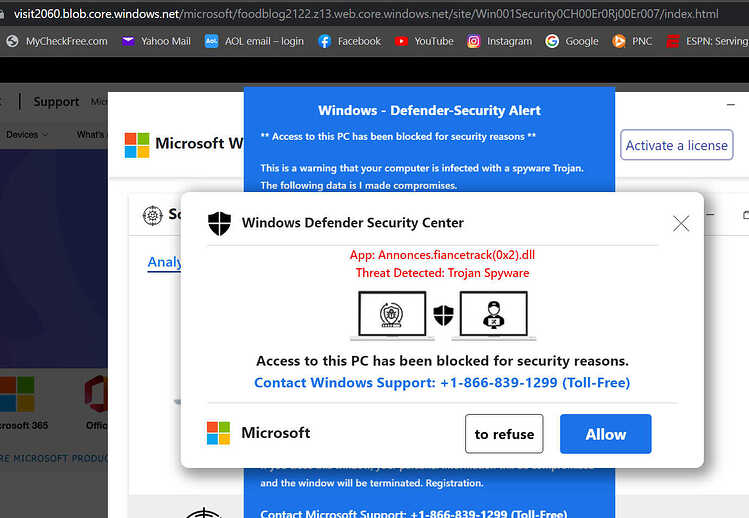749x518 pixels.
Task: Click the small shield between the laptops
Action: (443, 315)
